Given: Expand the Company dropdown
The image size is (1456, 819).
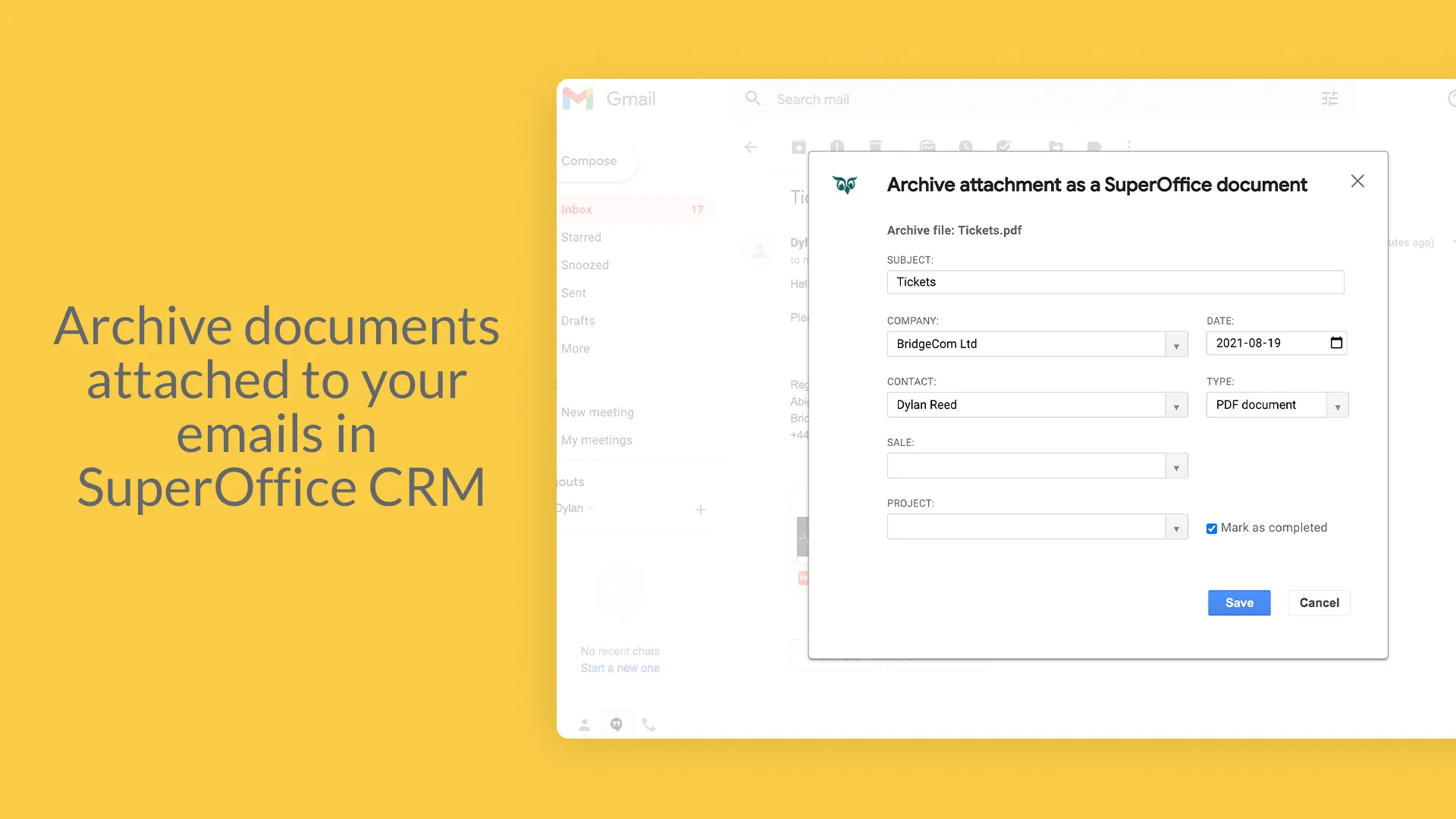Looking at the screenshot, I should tap(1176, 345).
